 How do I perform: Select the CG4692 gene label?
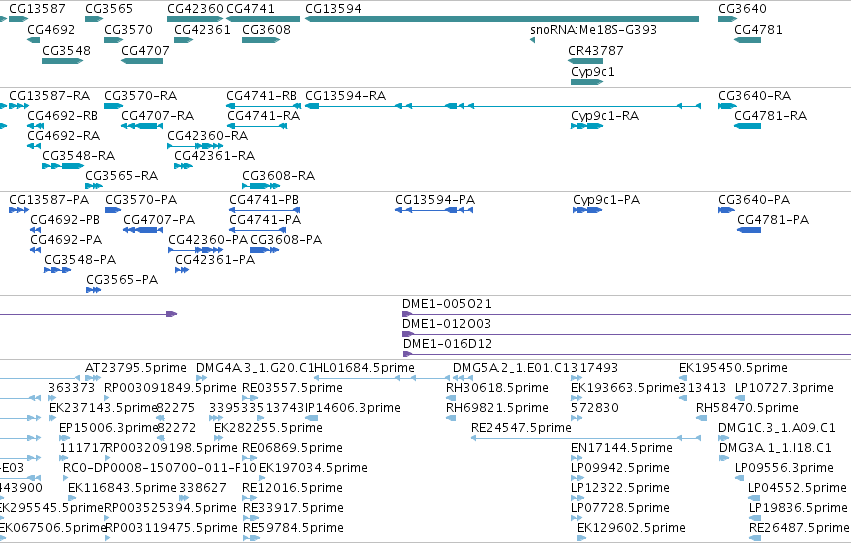point(51,30)
